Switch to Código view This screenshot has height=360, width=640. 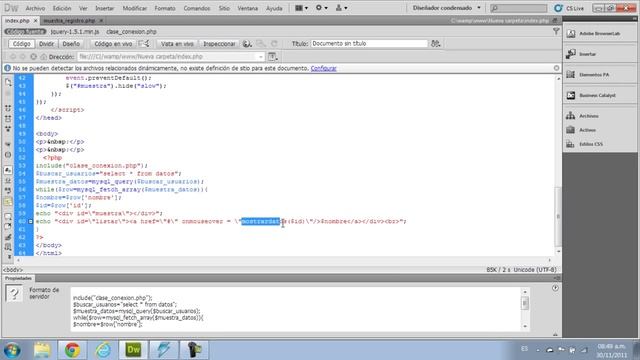tap(21, 44)
